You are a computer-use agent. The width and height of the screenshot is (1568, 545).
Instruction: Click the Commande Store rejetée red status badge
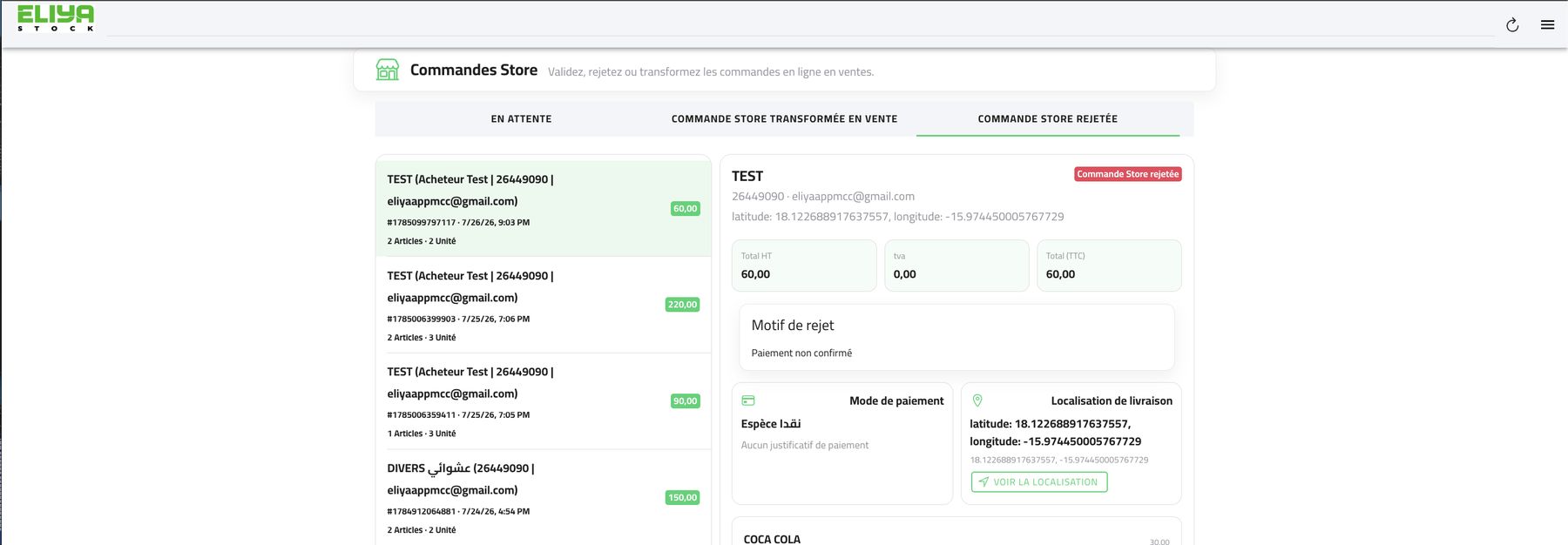tap(1127, 174)
